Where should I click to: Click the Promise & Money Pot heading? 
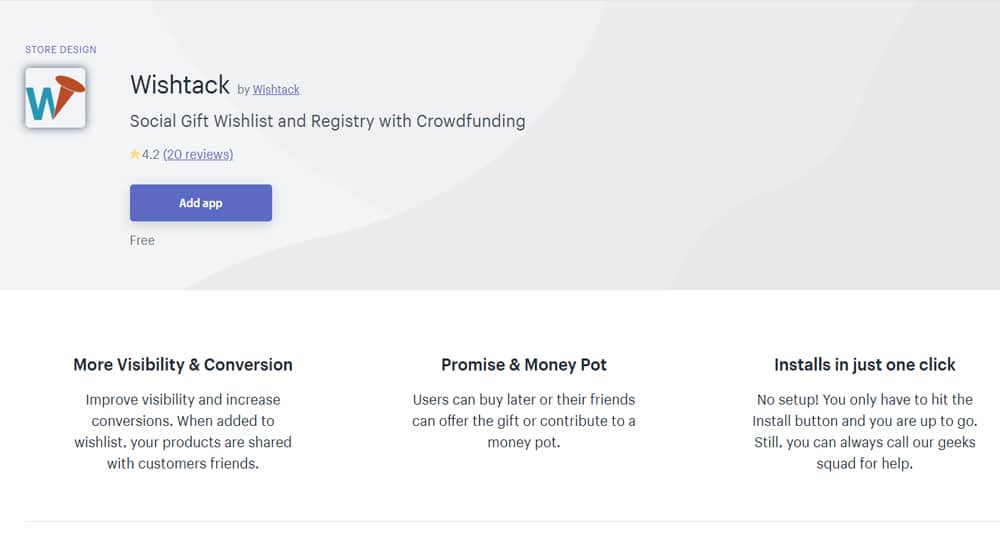524,365
